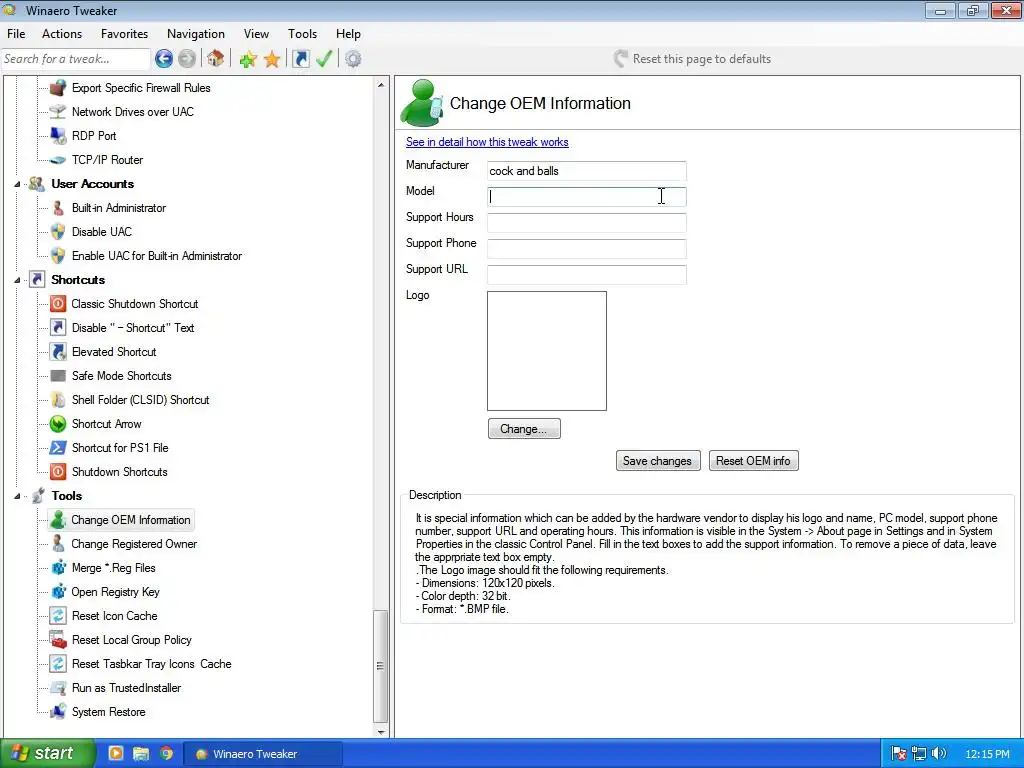The image size is (1024, 768).
Task: Click the TCP/IP Router icon
Action: click(x=58, y=160)
